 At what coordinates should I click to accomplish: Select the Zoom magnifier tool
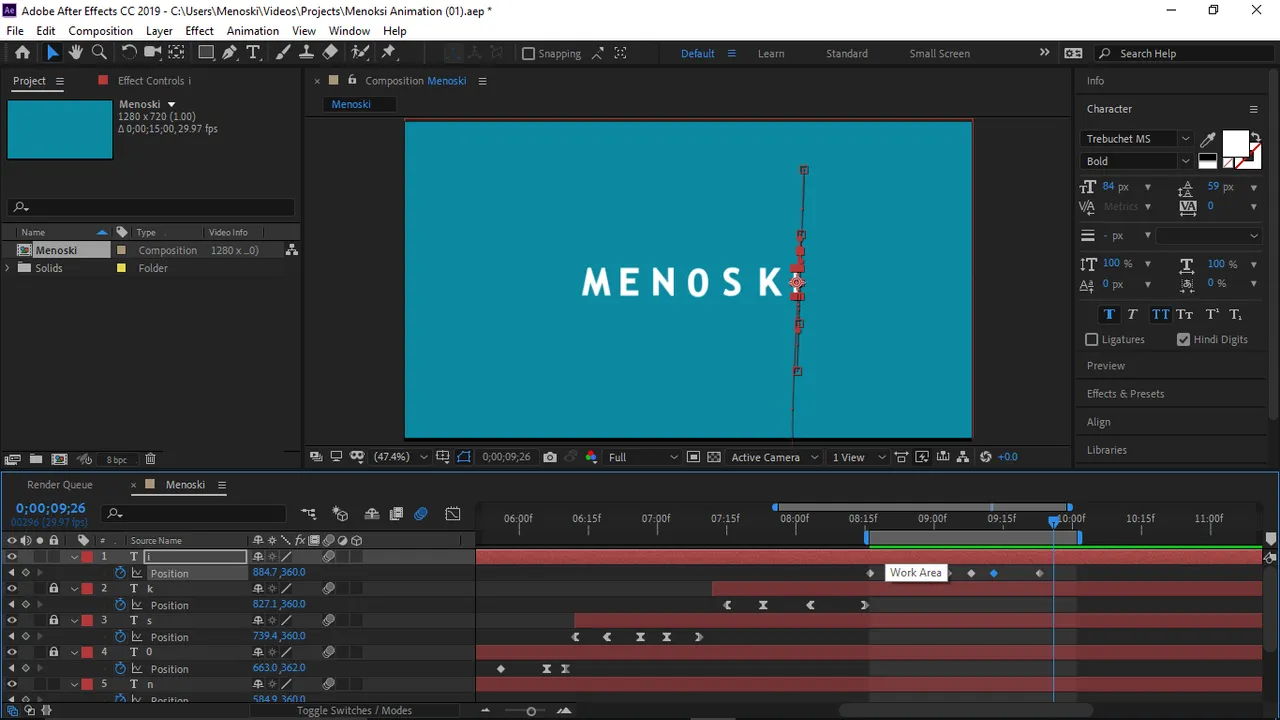click(99, 53)
